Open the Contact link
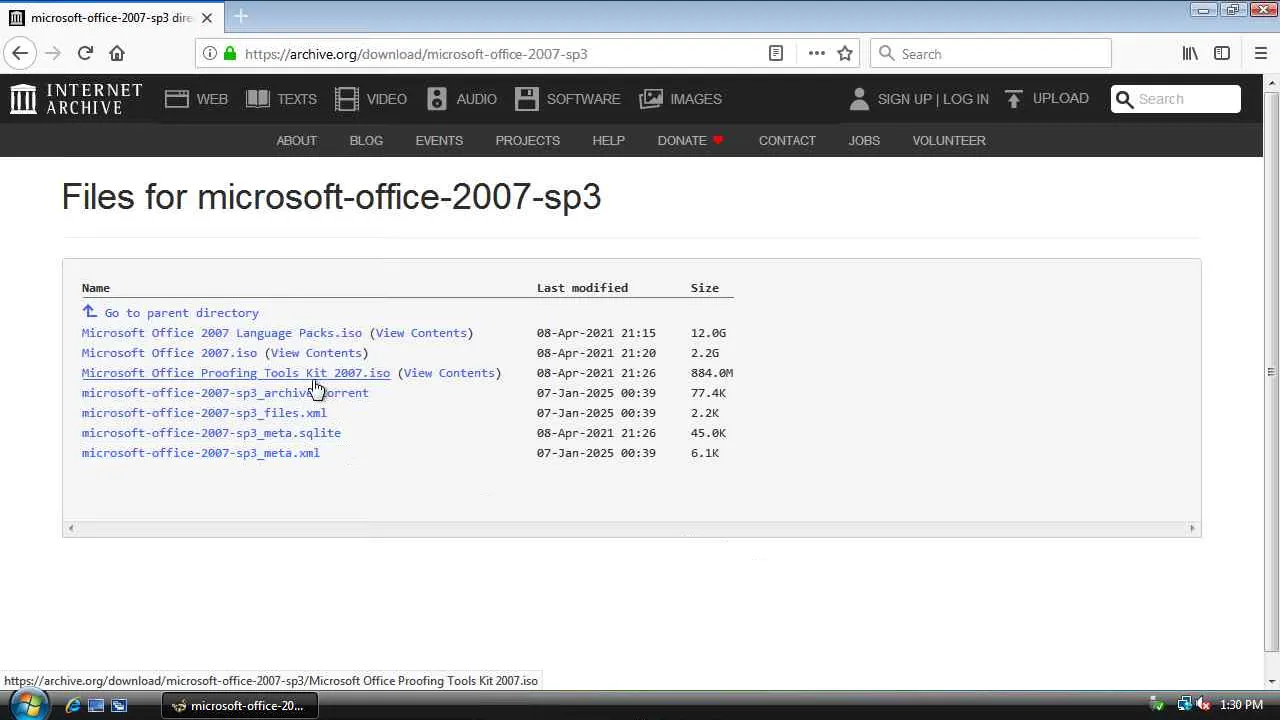Viewport: 1280px width, 720px height. click(787, 141)
